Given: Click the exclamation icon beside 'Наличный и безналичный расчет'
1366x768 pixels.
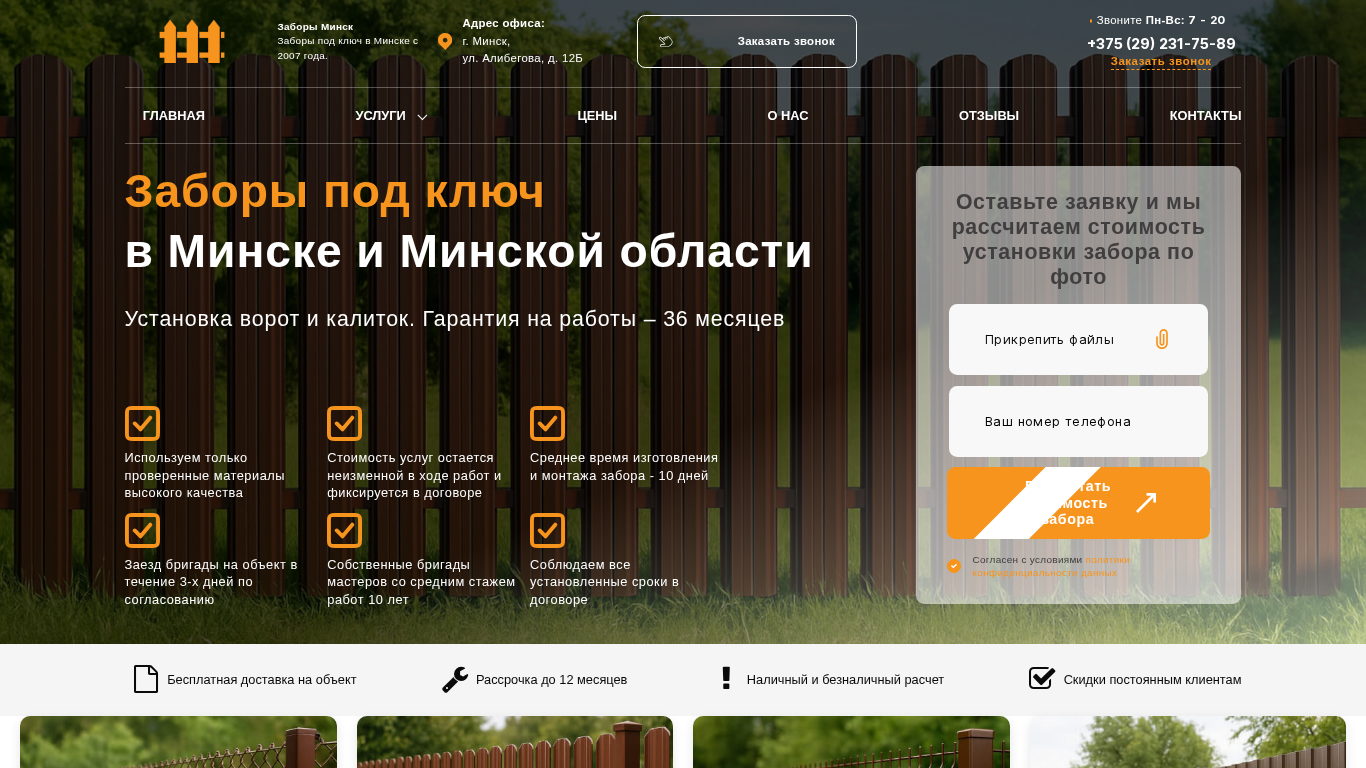Looking at the screenshot, I should (x=727, y=678).
